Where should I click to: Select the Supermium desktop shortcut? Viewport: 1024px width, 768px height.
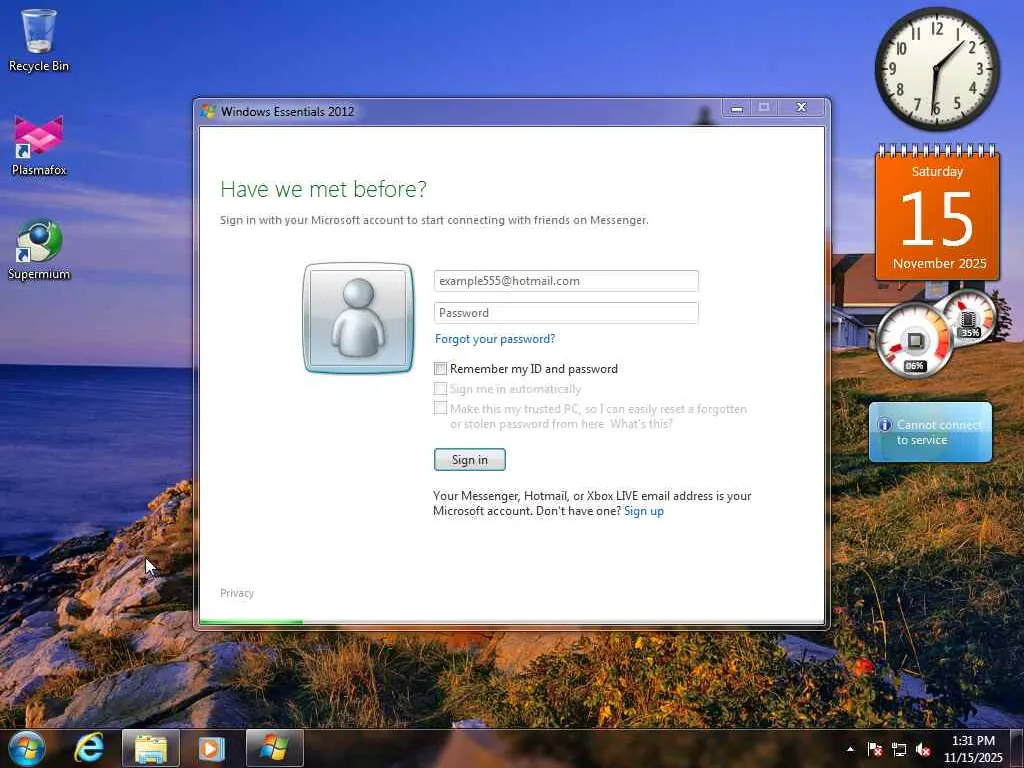pyautogui.click(x=39, y=249)
